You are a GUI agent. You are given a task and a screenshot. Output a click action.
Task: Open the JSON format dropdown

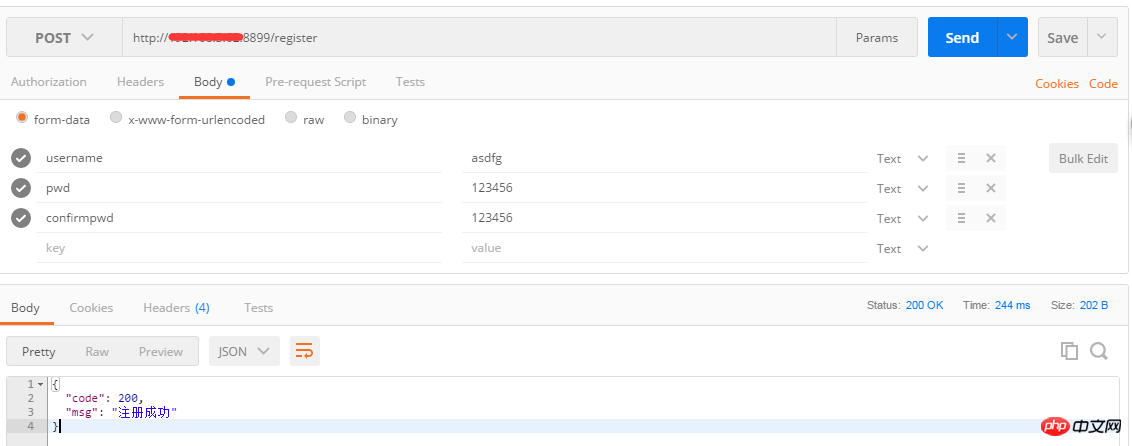pyautogui.click(x=244, y=351)
